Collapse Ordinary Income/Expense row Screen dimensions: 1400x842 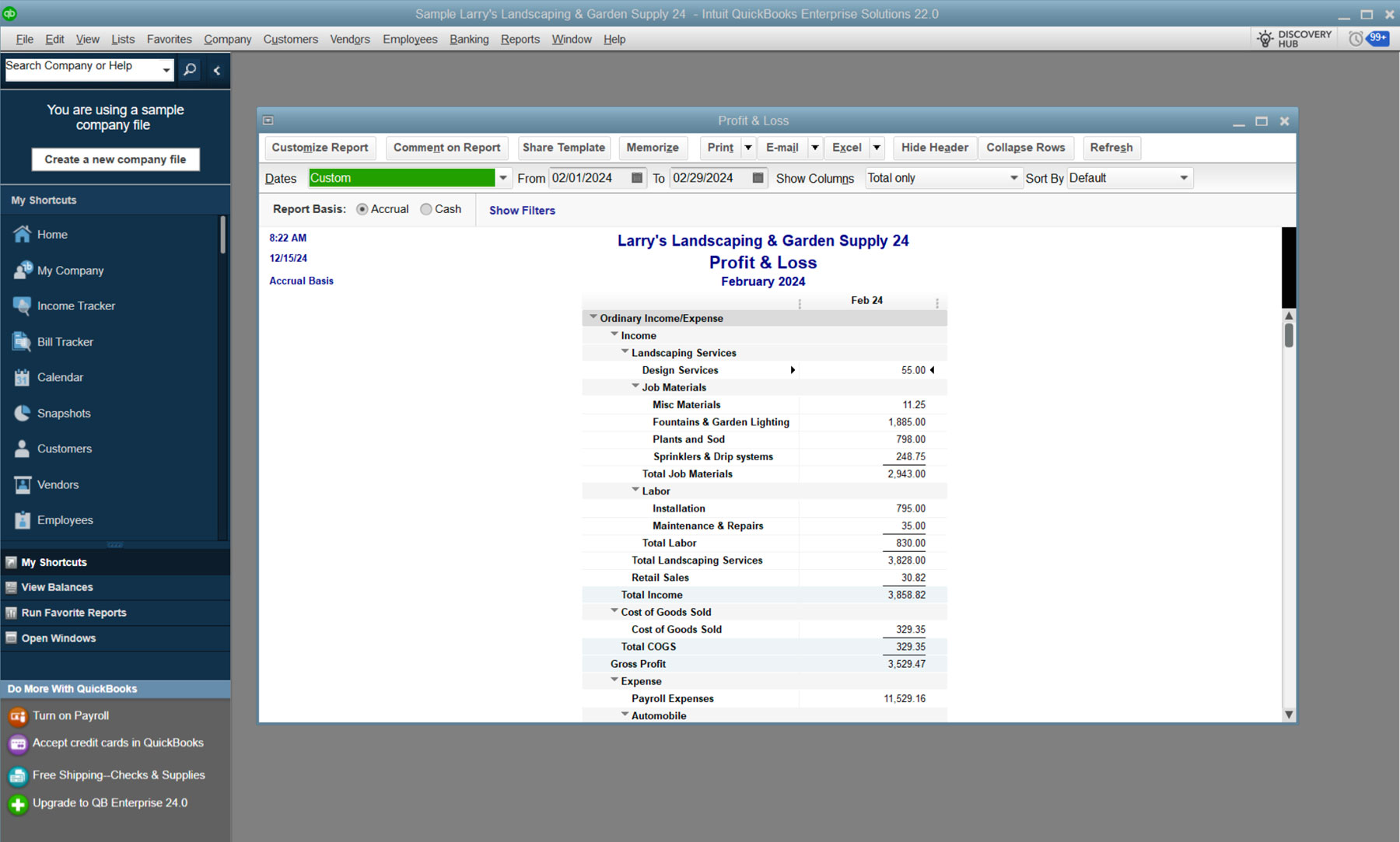(x=593, y=317)
